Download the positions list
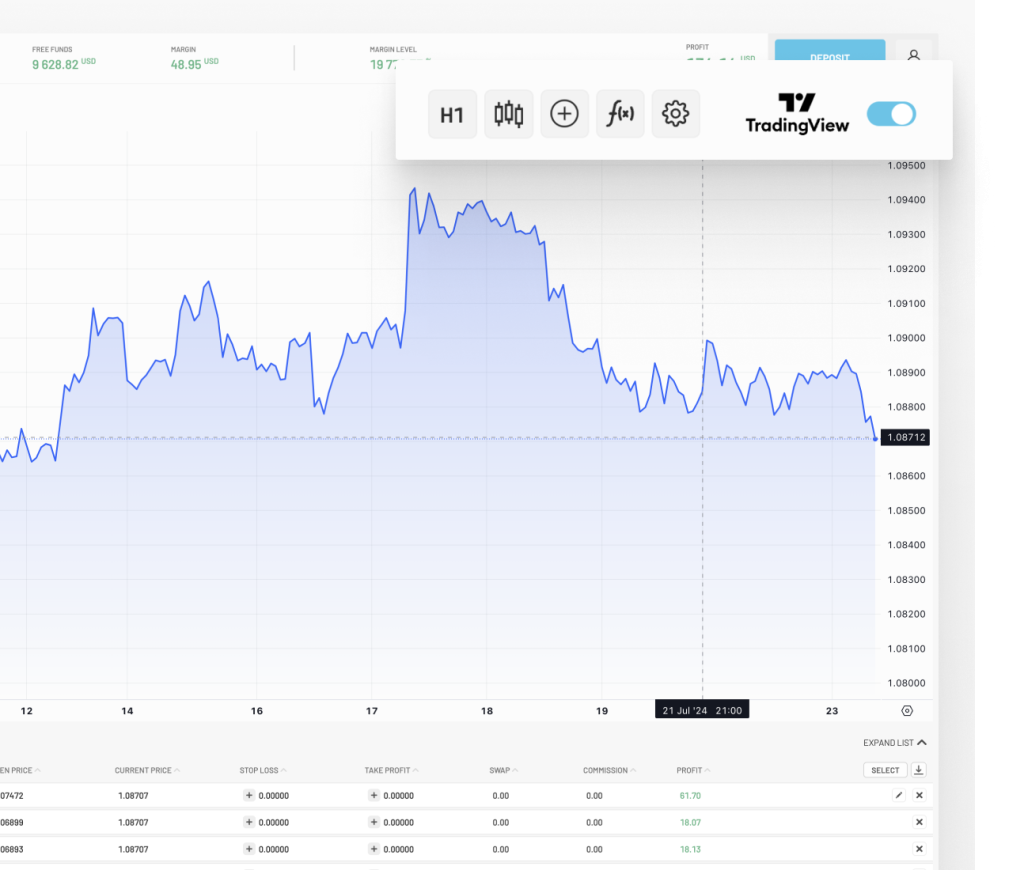 click(919, 770)
